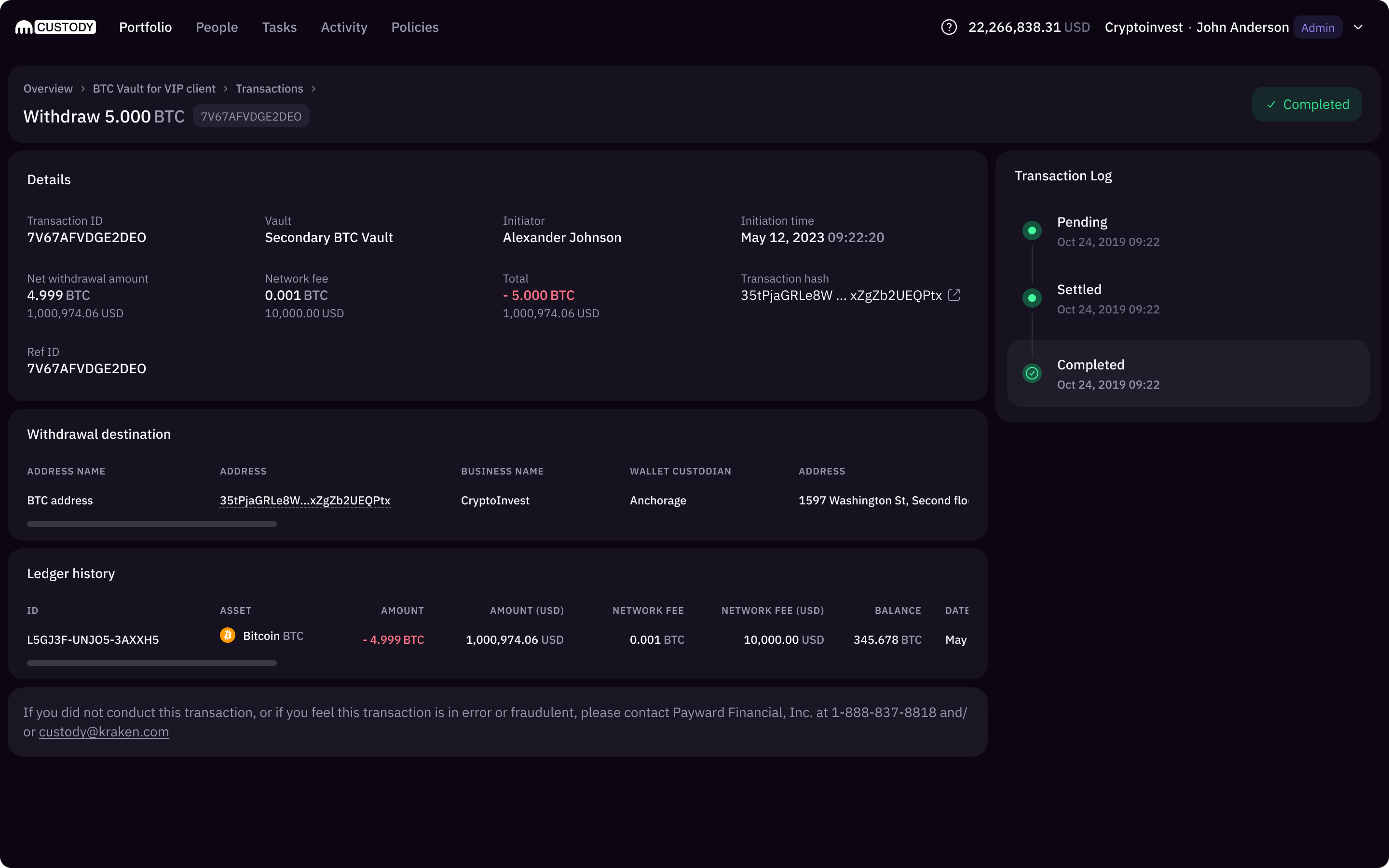
Task: Click the Bitcoin asset icon in ledger
Action: point(228,636)
